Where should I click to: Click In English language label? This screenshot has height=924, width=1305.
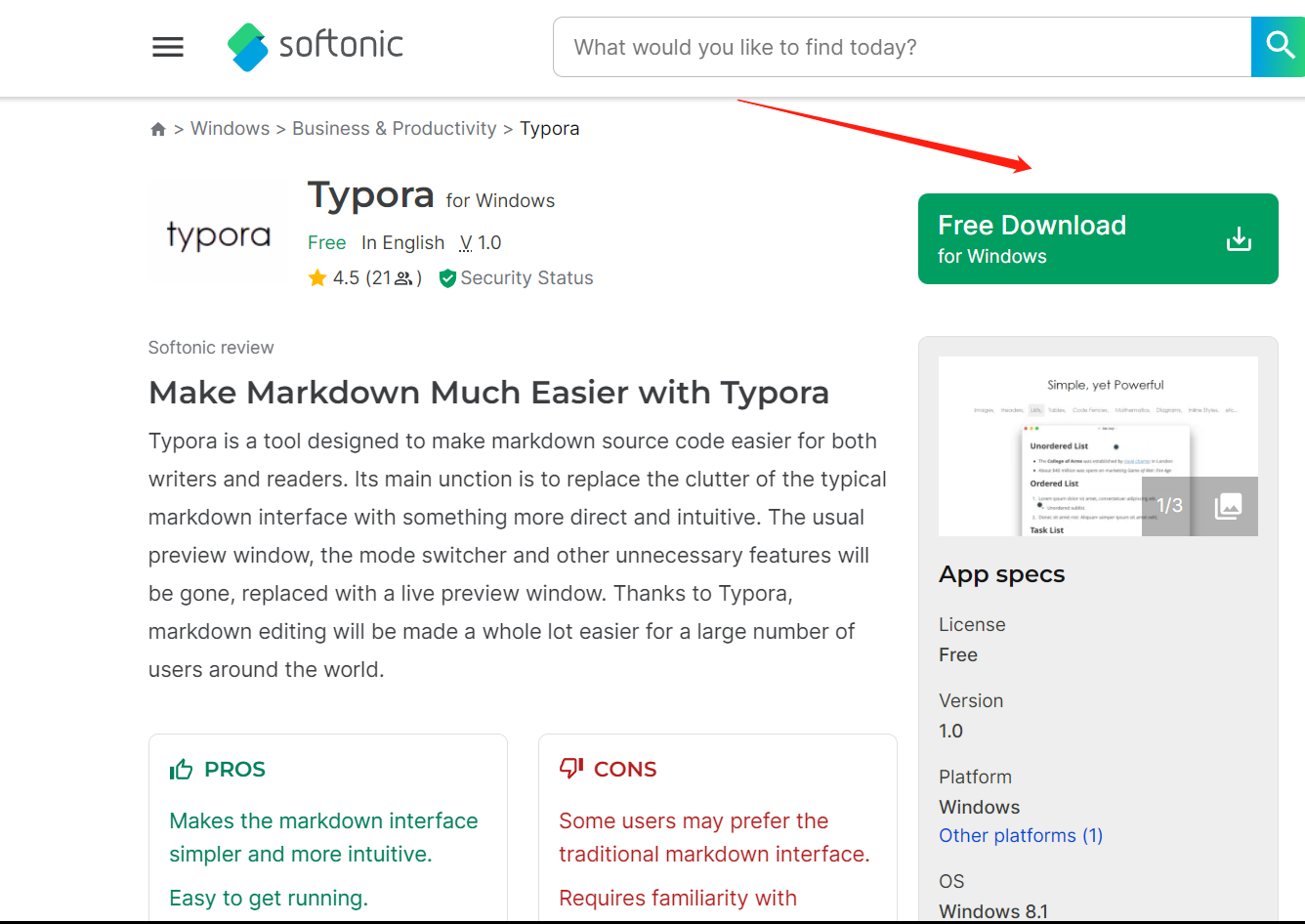[402, 242]
